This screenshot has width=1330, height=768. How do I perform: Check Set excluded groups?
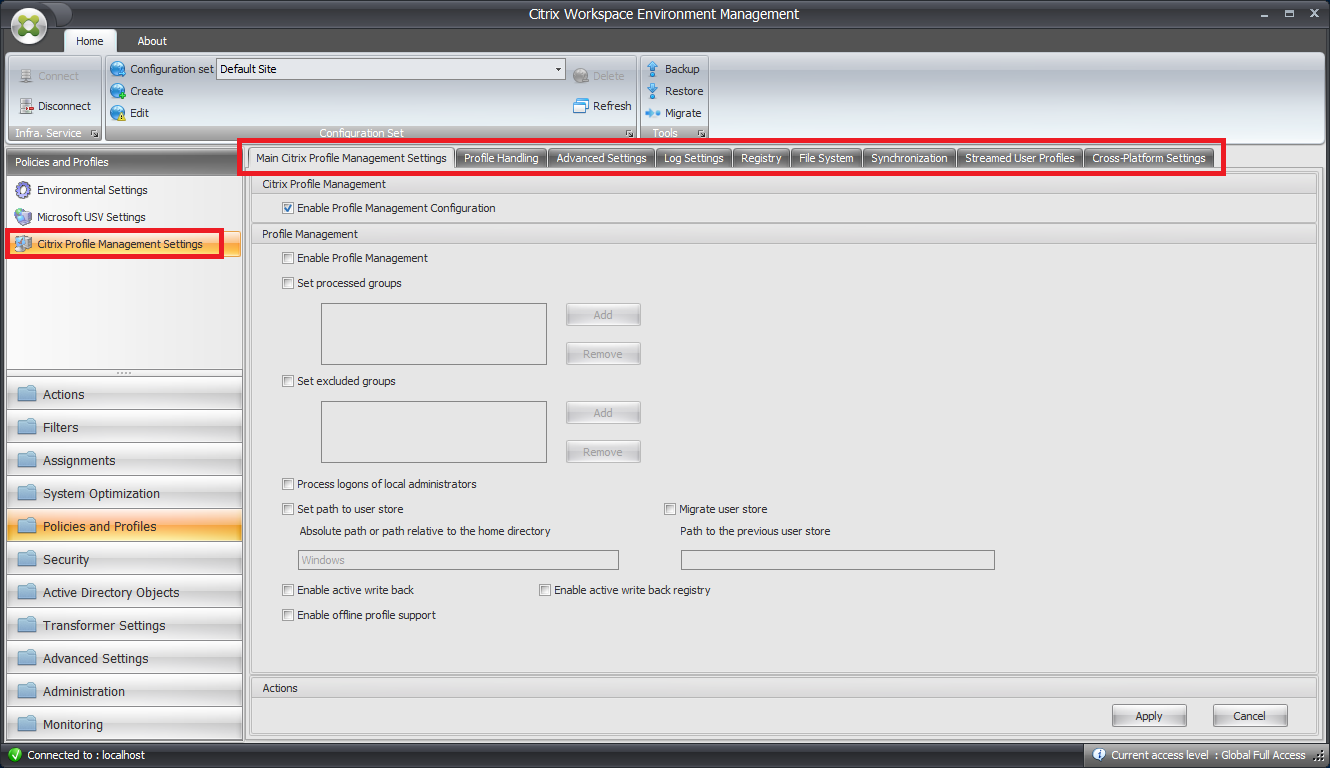[288, 381]
